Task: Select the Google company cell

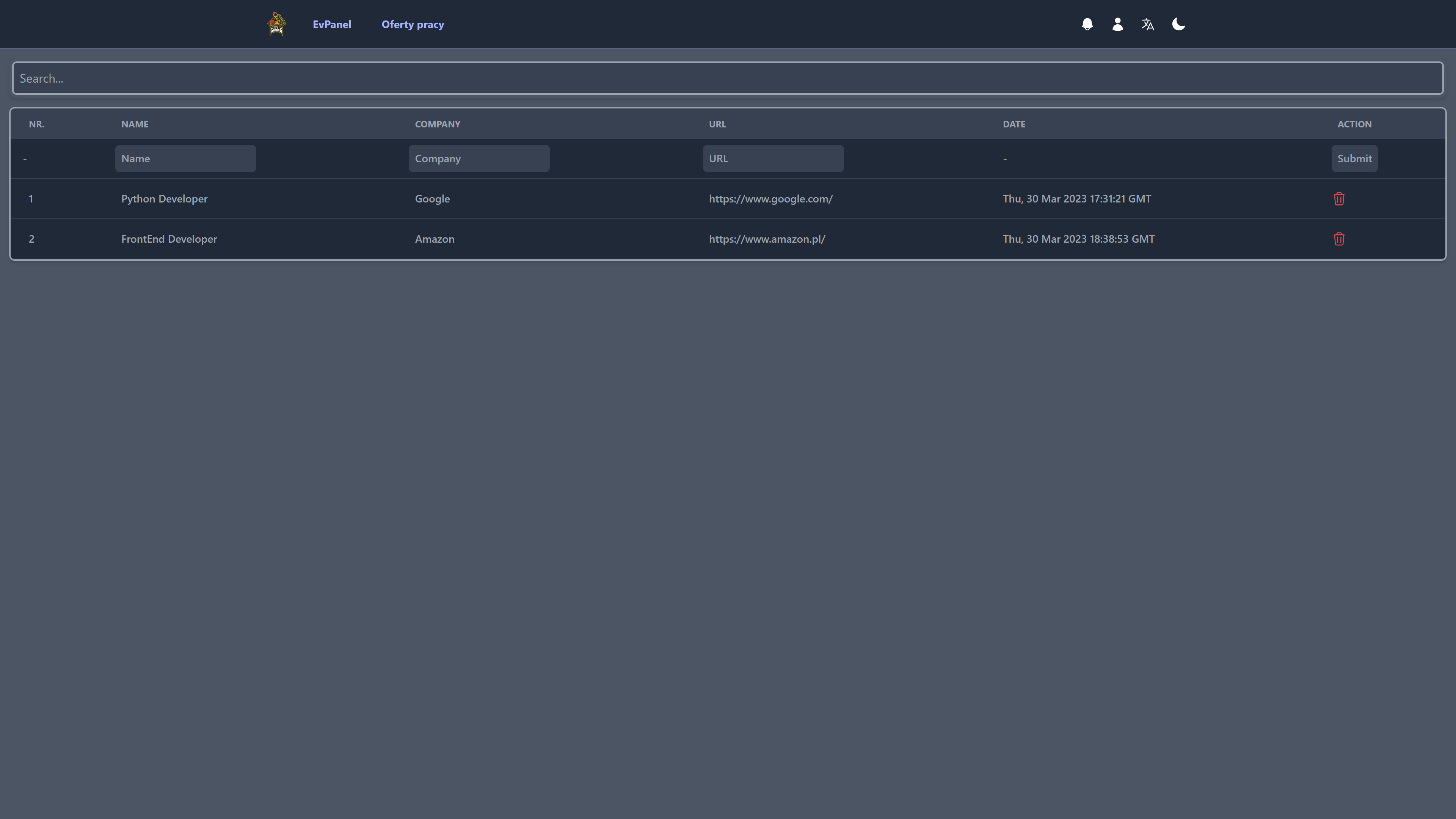Action: click(432, 199)
